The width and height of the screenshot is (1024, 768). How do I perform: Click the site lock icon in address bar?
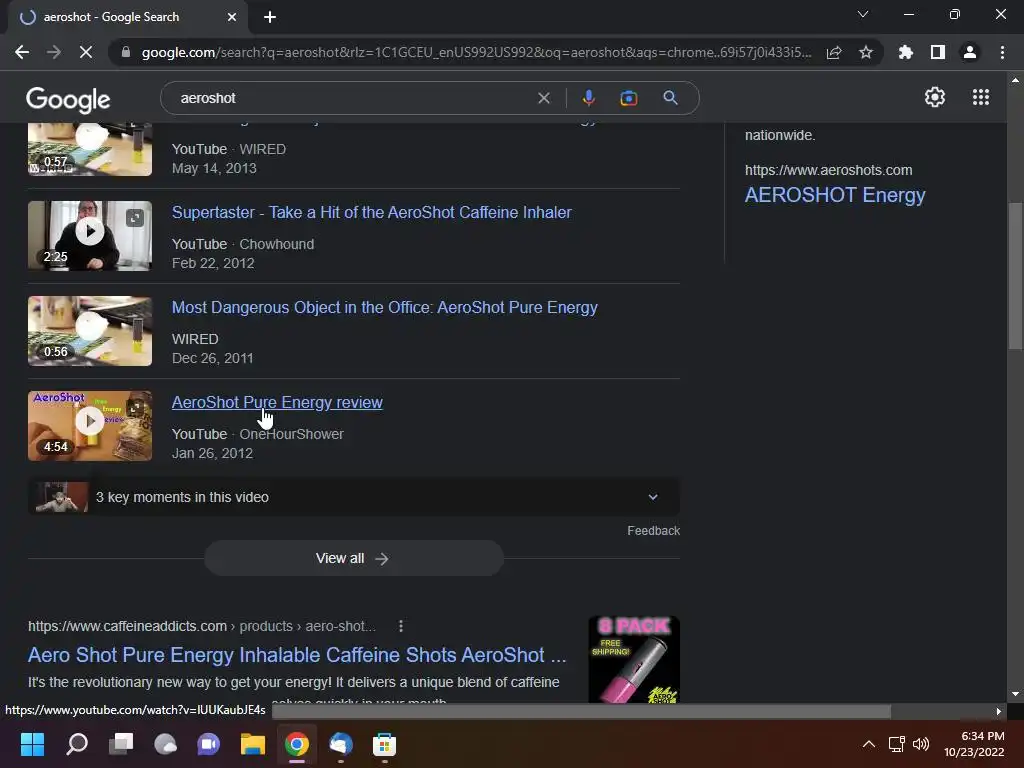click(126, 52)
